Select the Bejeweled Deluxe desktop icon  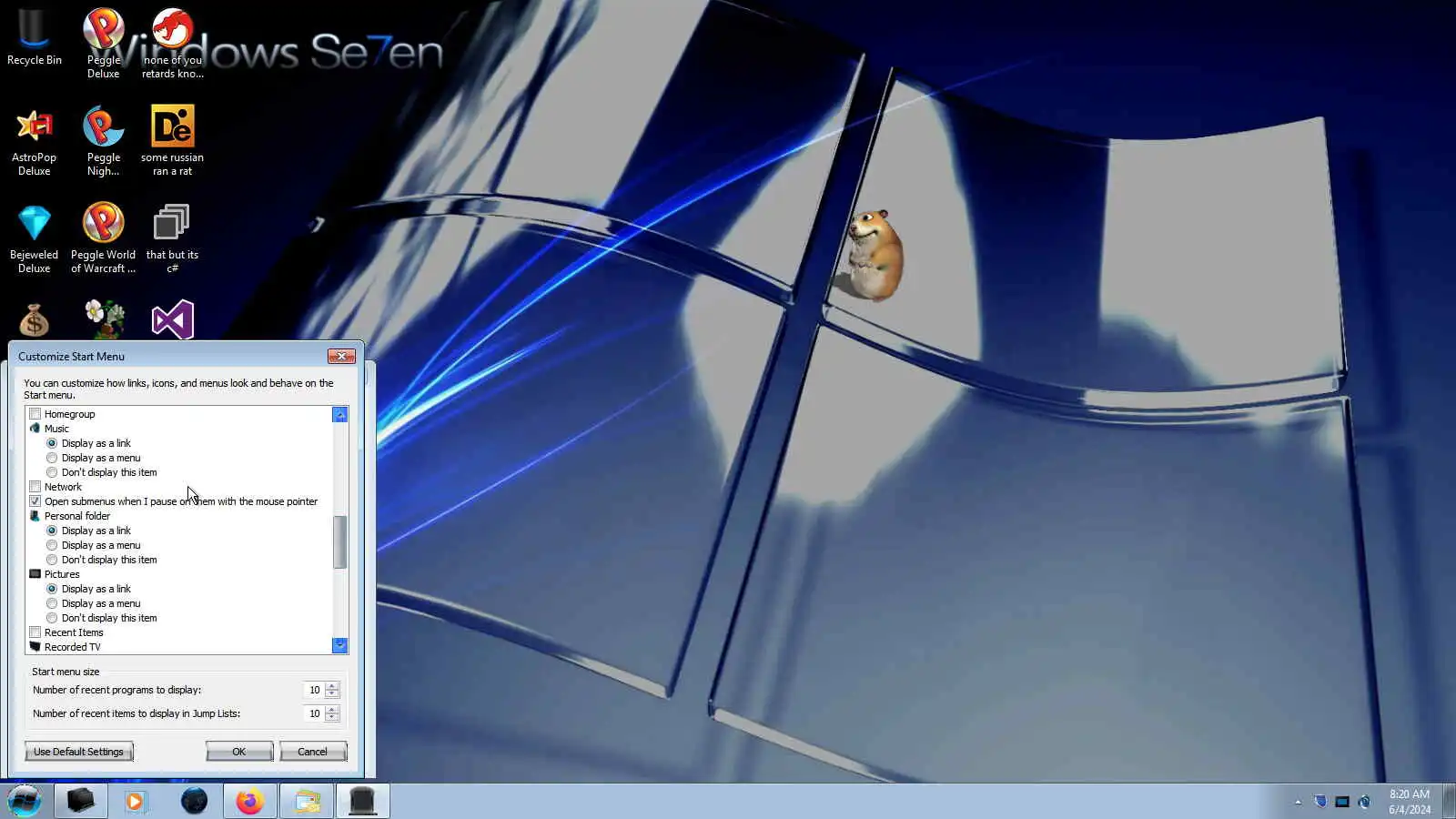34,238
